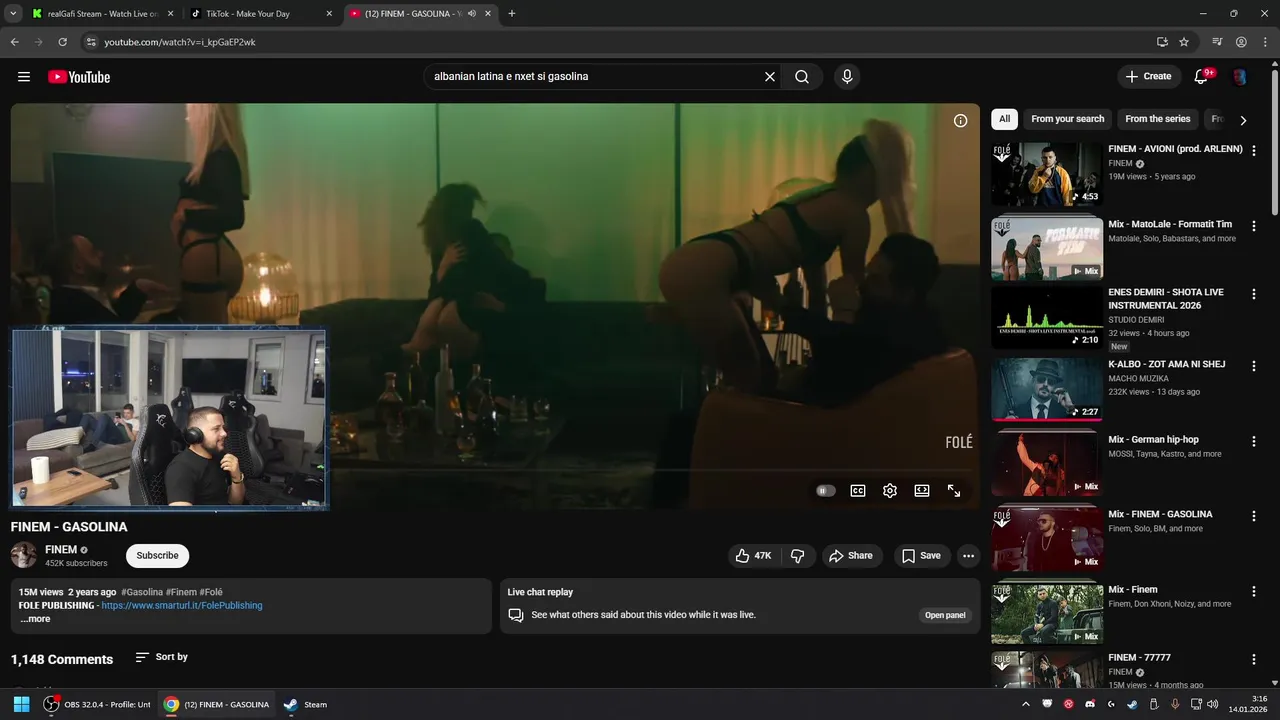Go back in Chrome history
Screen dimensions: 1280x720
tap(14, 42)
